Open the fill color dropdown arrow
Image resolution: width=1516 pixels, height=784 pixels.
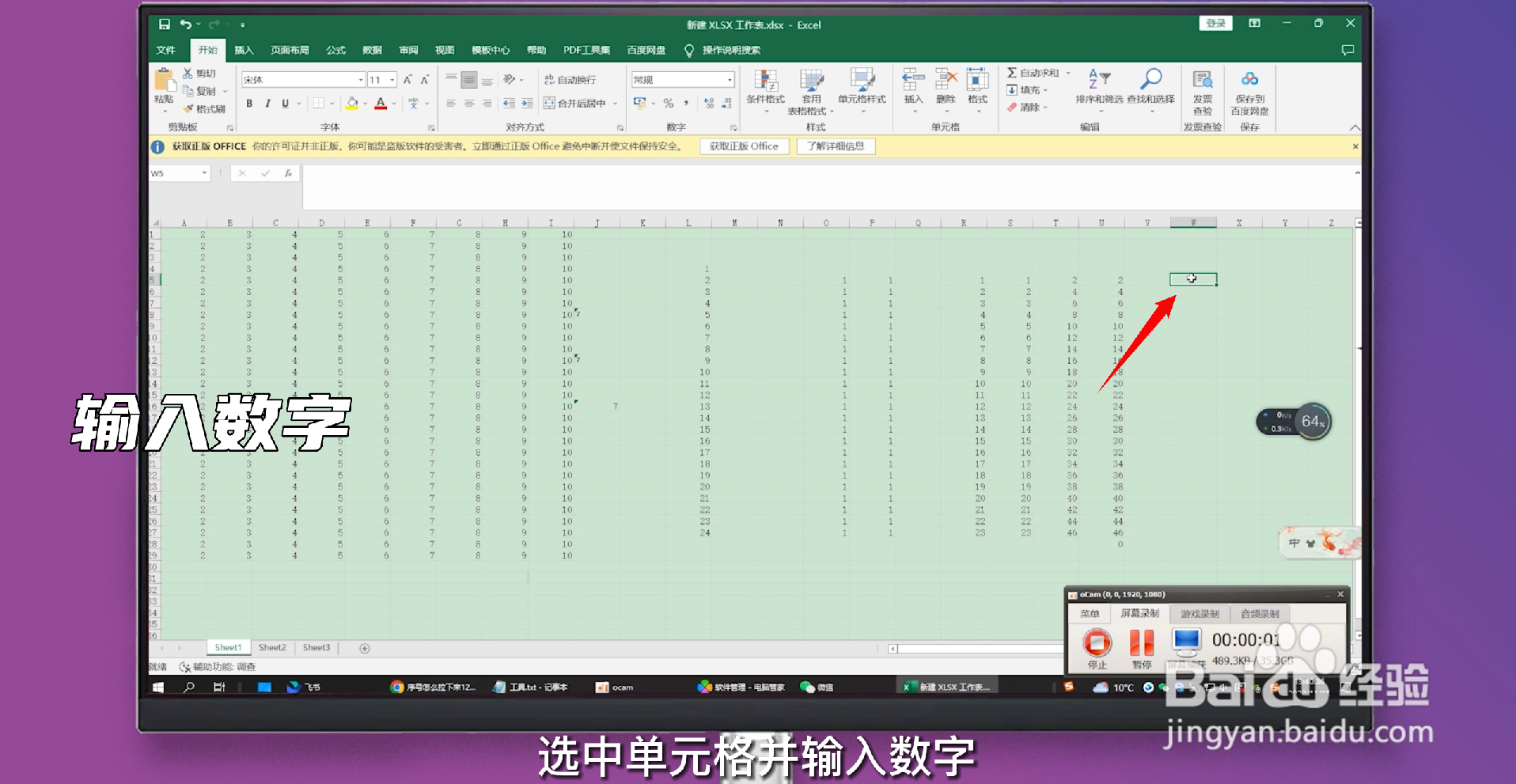click(364, 103)
